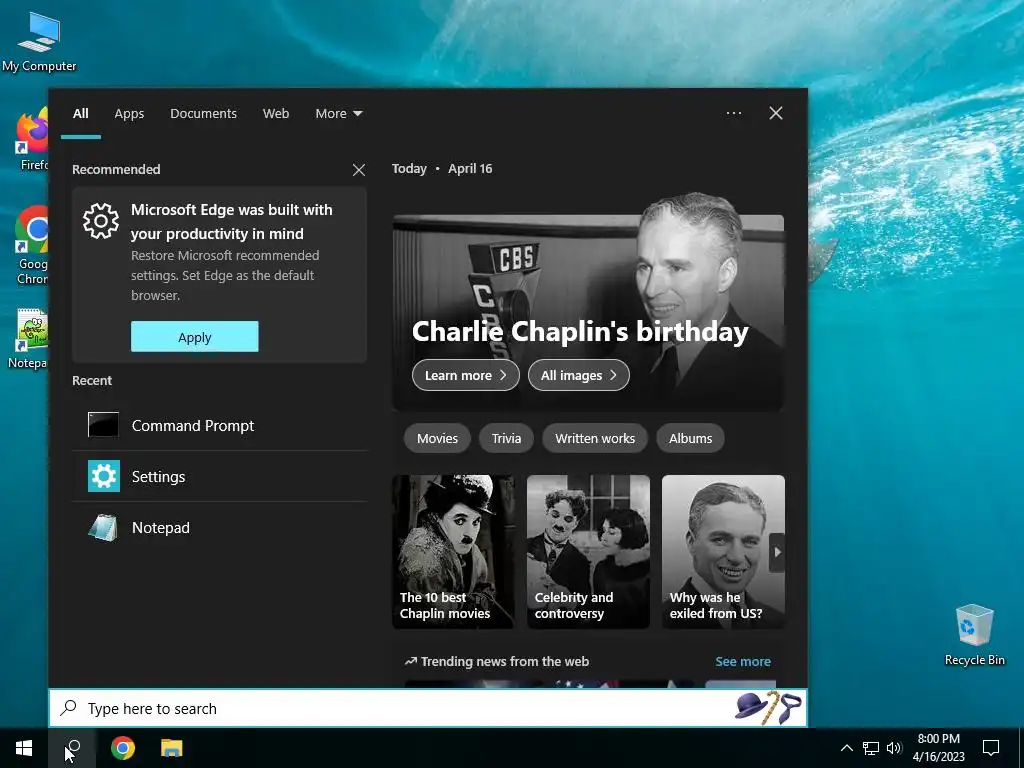Click Learn more about Chaplin
This screenshot has width=1024, height=768.
(466, 375)
